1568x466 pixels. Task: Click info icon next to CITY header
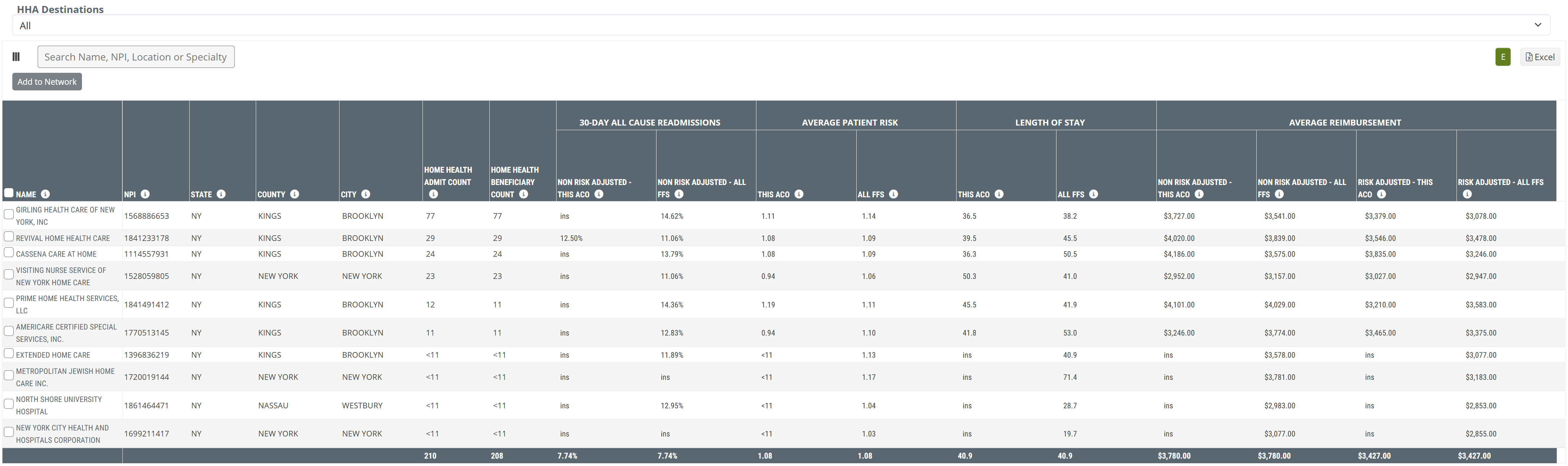tap(366, 194)
